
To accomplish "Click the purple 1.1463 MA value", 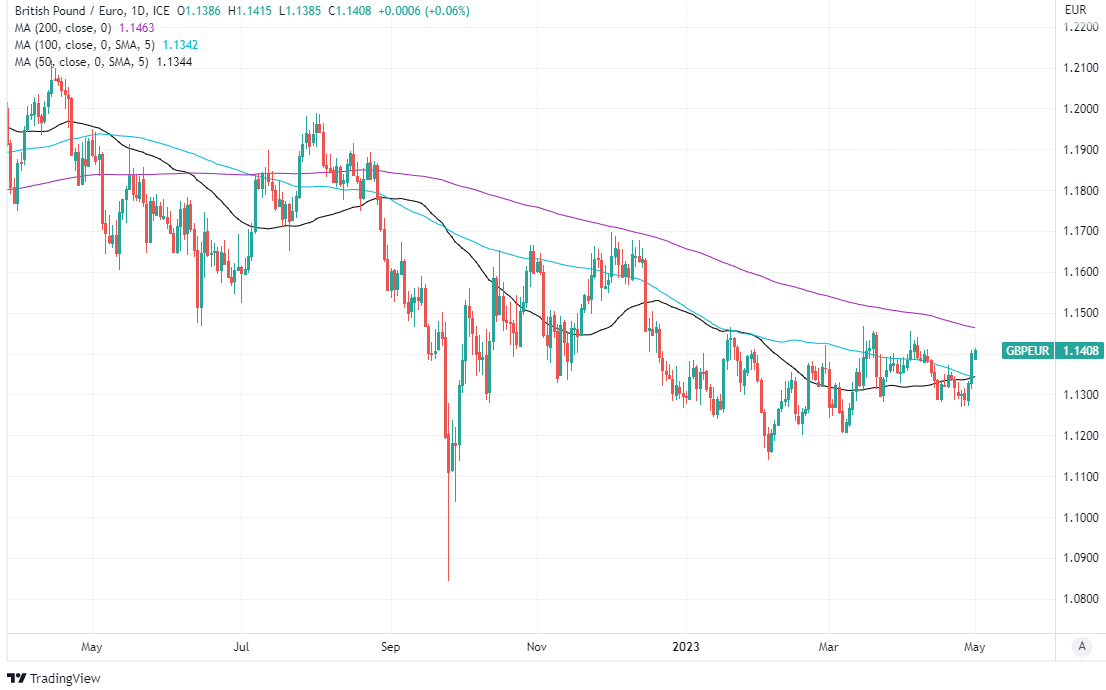I will [x=137, y=28].
